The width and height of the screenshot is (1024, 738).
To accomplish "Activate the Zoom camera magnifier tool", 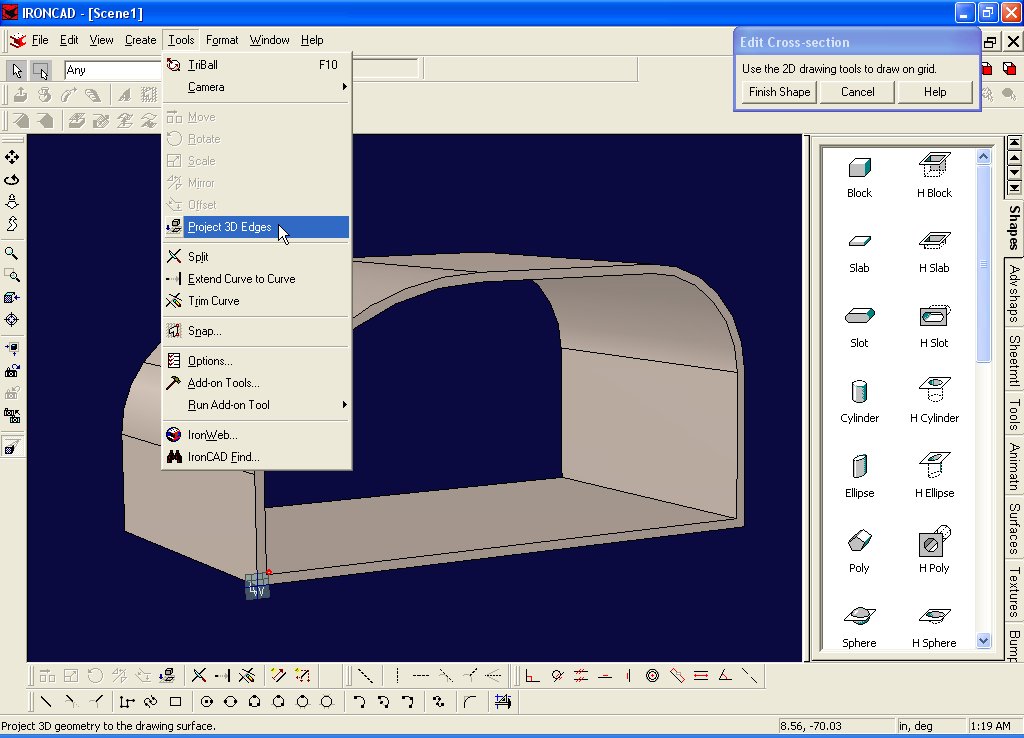I will (12, 253).
